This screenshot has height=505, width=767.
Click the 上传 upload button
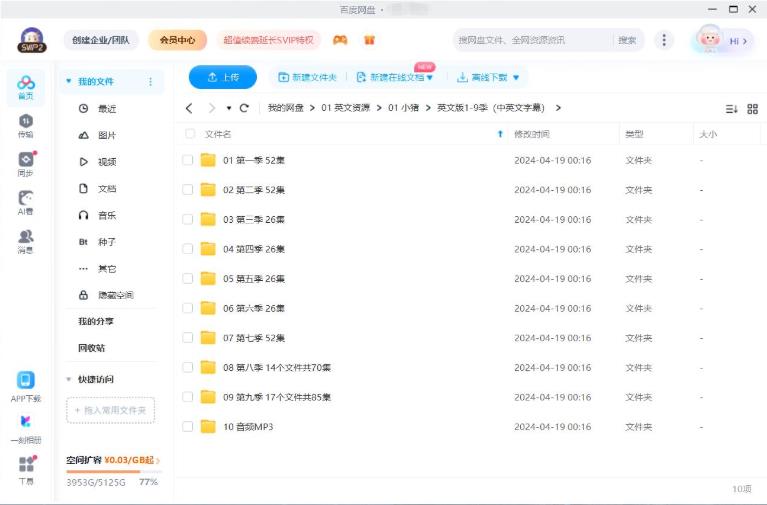coord(223,77)
